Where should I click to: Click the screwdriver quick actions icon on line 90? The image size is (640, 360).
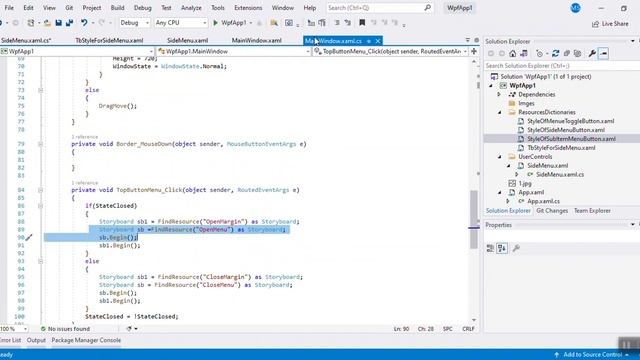coord(29,237)
